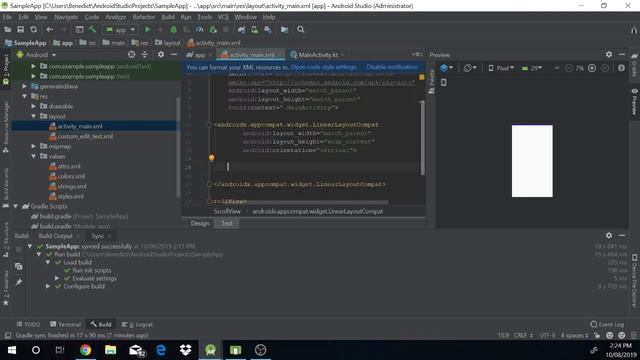Viewport: 640px width, 360px height.
Task: Open the SDK Manager icon
Action: coord(268,30)
